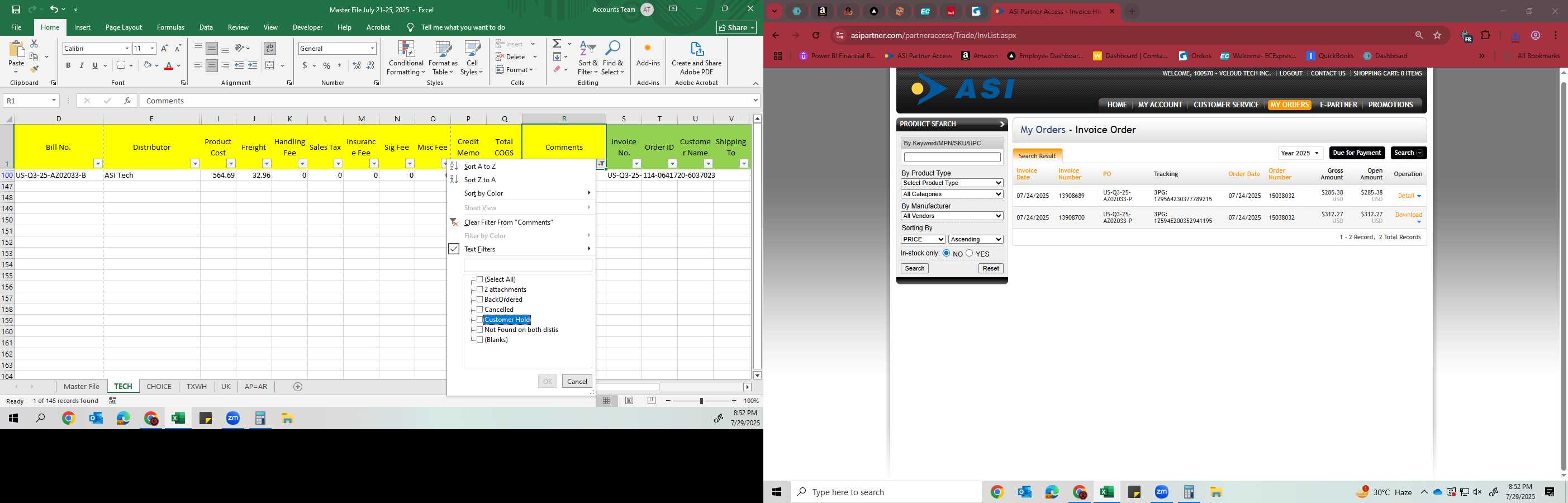Bookmark this page with the star icon

pos(1438,35)
